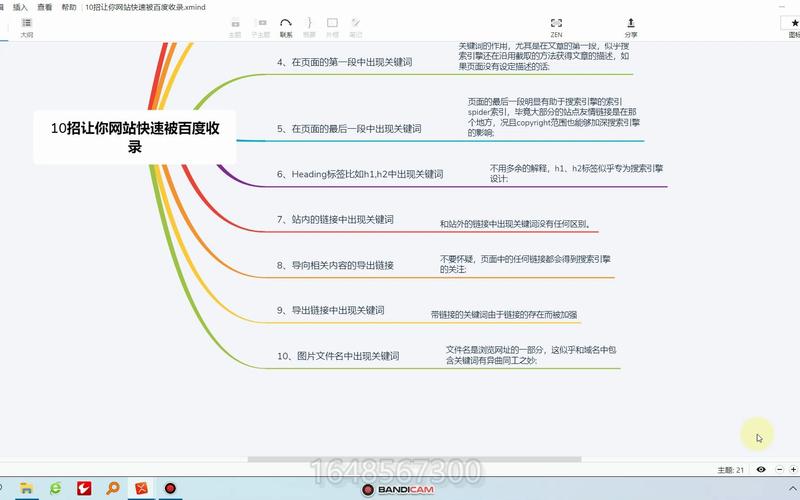Click subtopic 带链接的关键词由于链接的存在而被加强
Viewport: 800px width, 500px height.
point(504,315)
